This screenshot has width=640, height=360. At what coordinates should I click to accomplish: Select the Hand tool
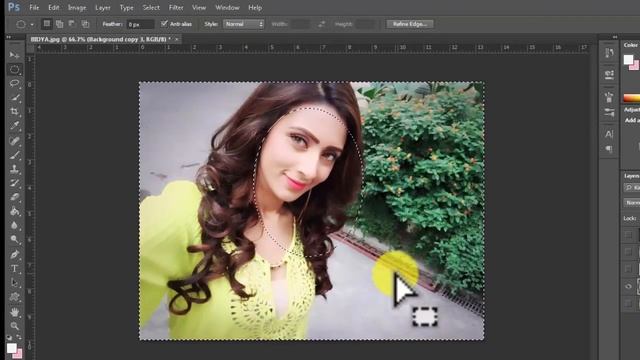pos(15,312)
